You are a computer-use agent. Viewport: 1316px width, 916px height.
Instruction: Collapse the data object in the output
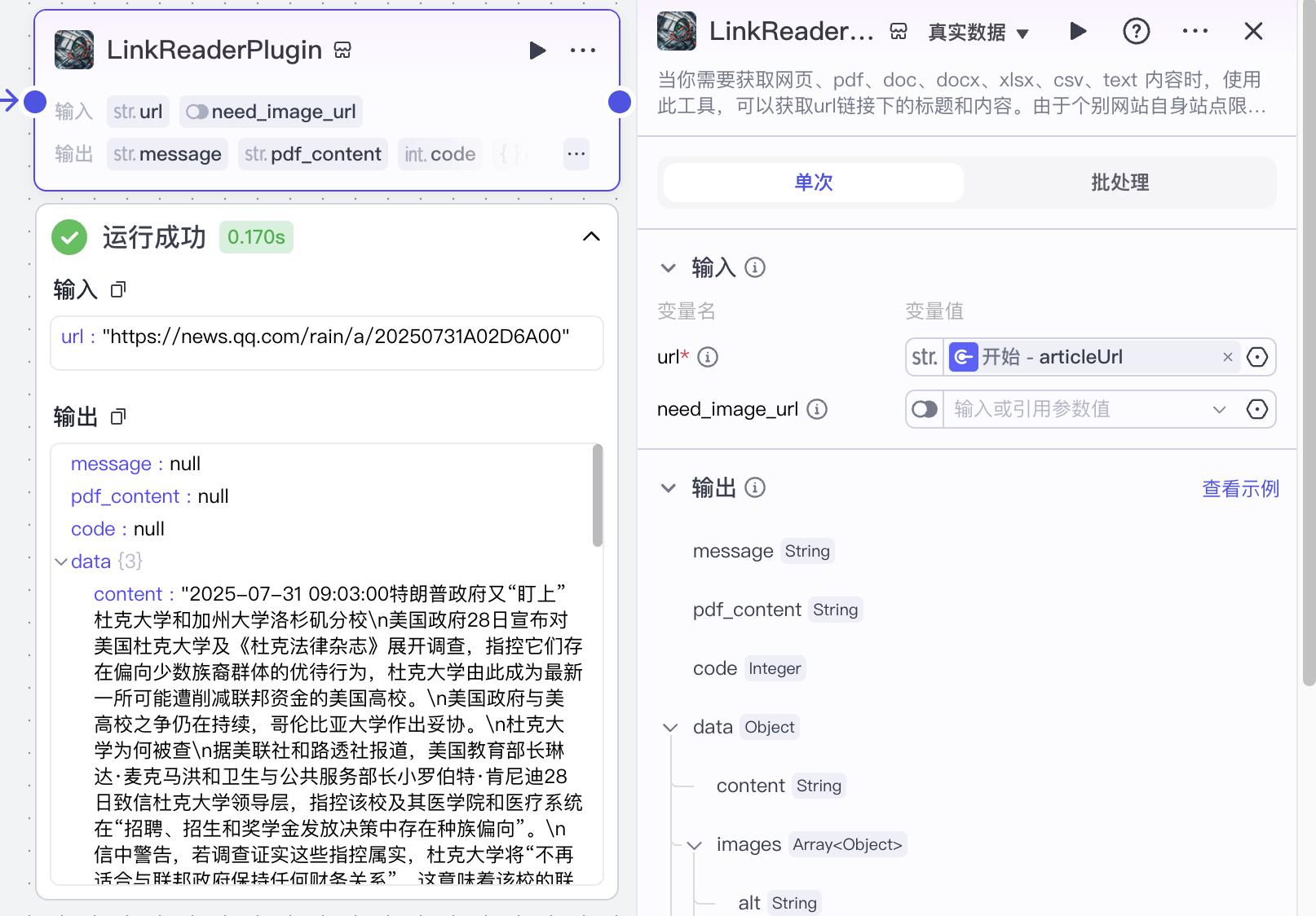(61, 561)
